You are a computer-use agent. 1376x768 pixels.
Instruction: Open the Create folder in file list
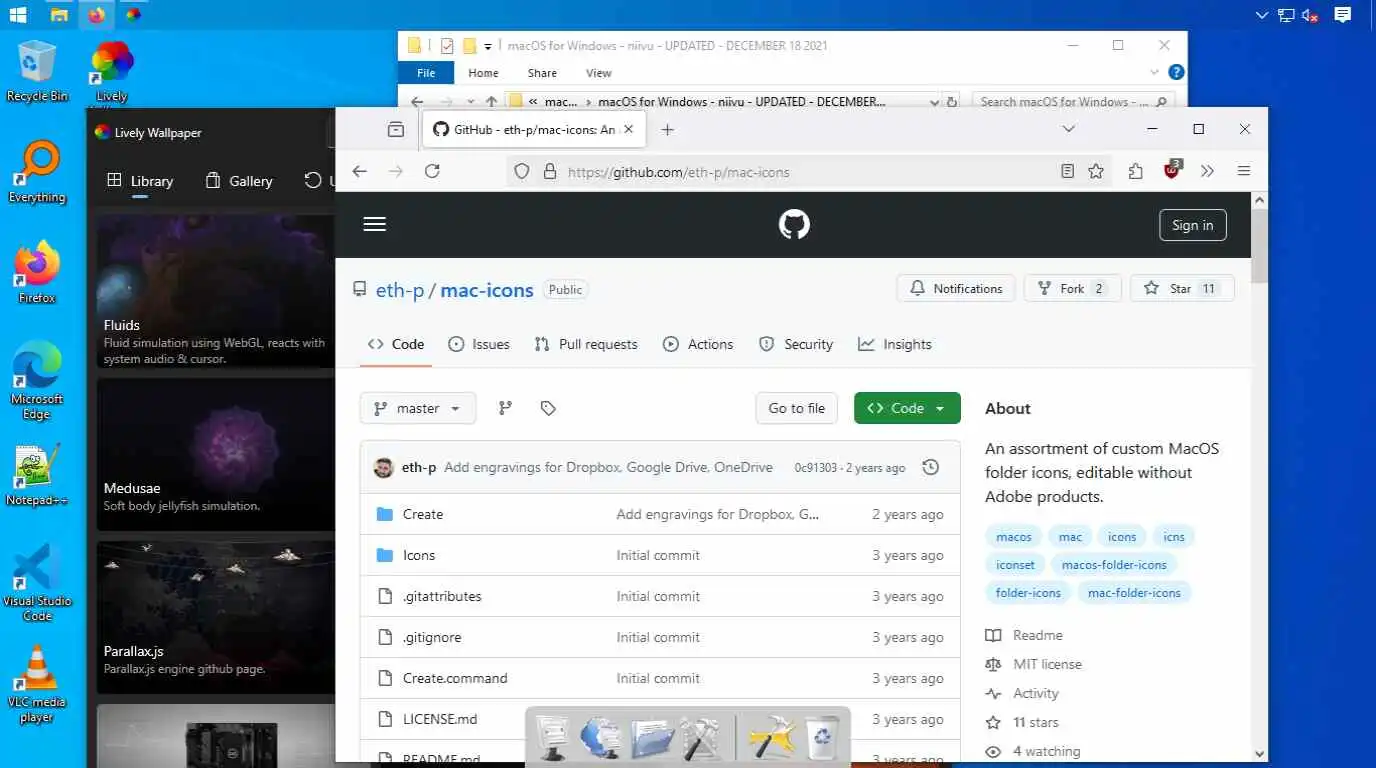click(423, 514)
